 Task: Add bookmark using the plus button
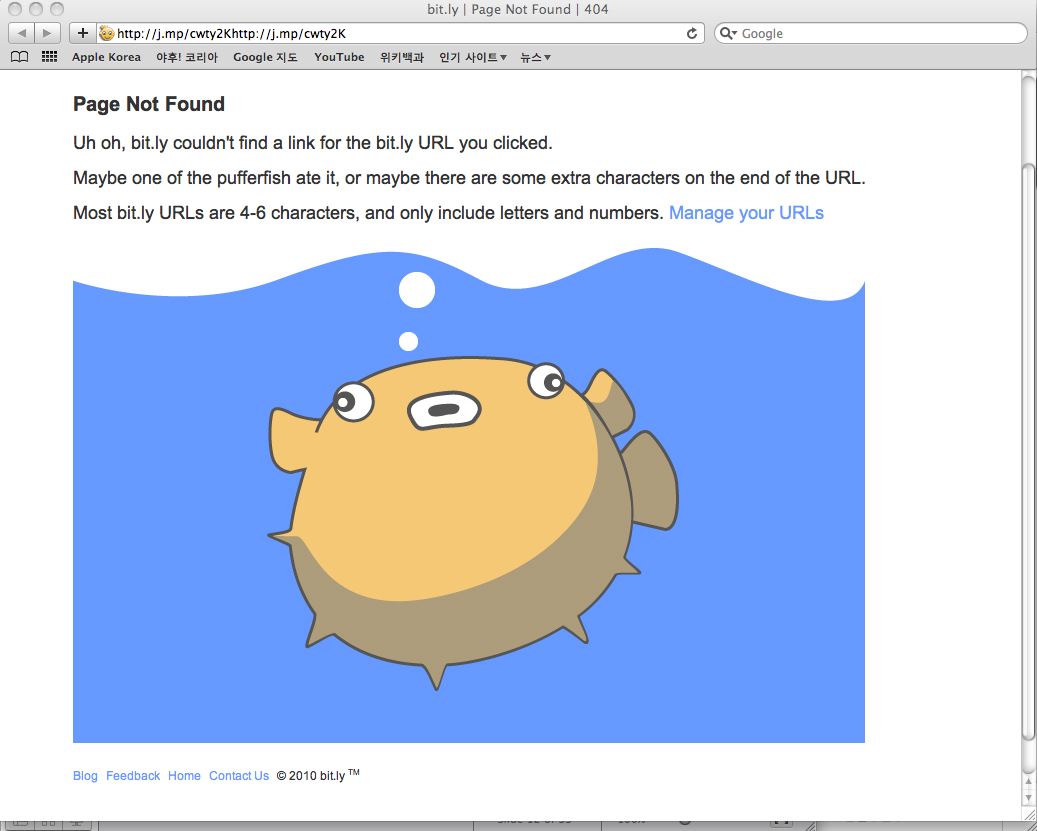(x=83, y=33)
